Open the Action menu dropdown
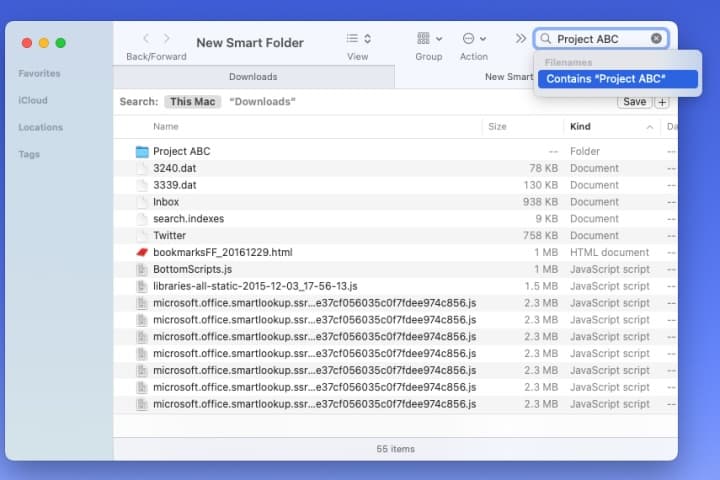Image resolution: width=720 pixels, height=480 pixels. [x=474, y=39]
